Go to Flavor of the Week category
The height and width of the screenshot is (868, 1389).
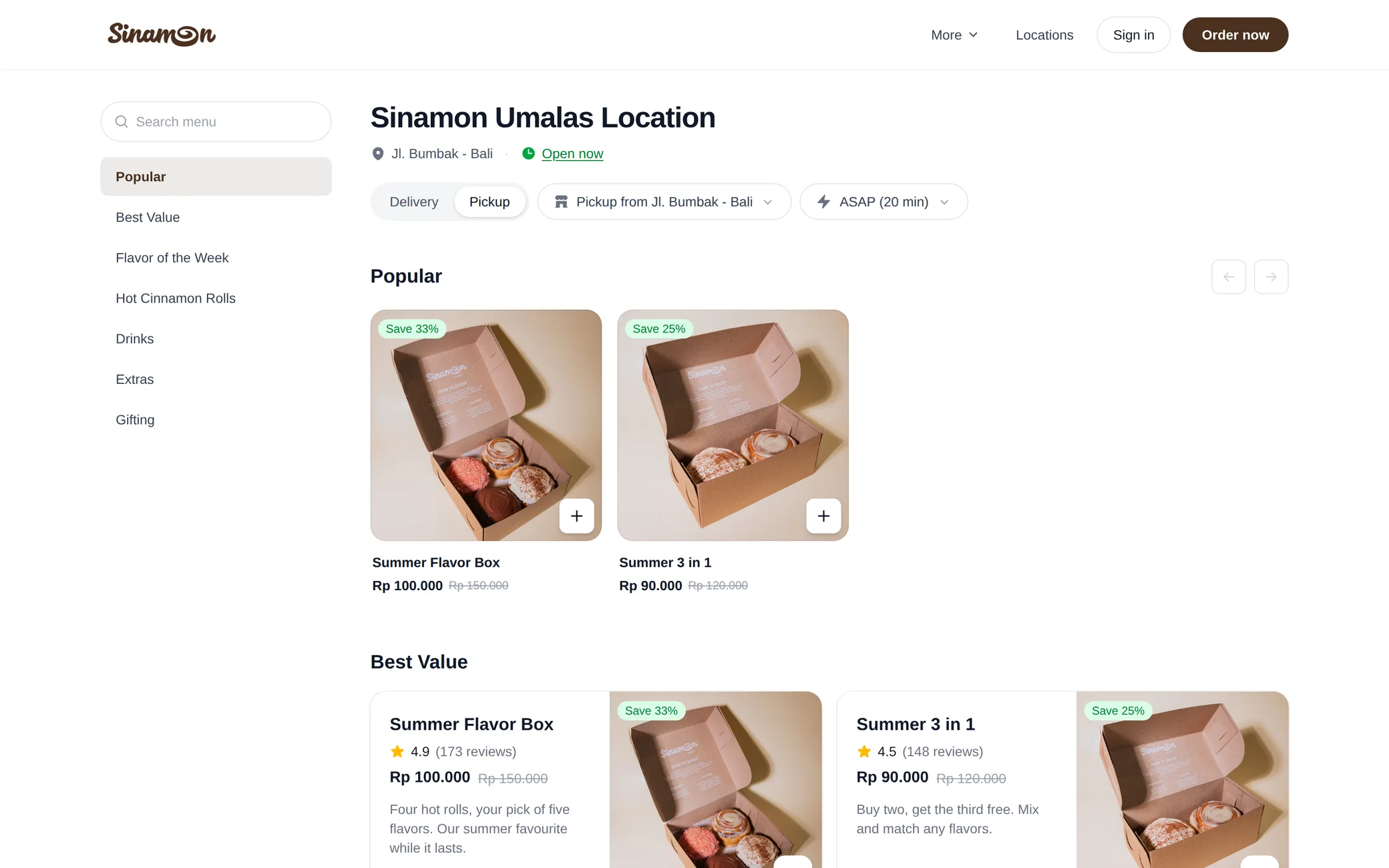tap(216, 258)
